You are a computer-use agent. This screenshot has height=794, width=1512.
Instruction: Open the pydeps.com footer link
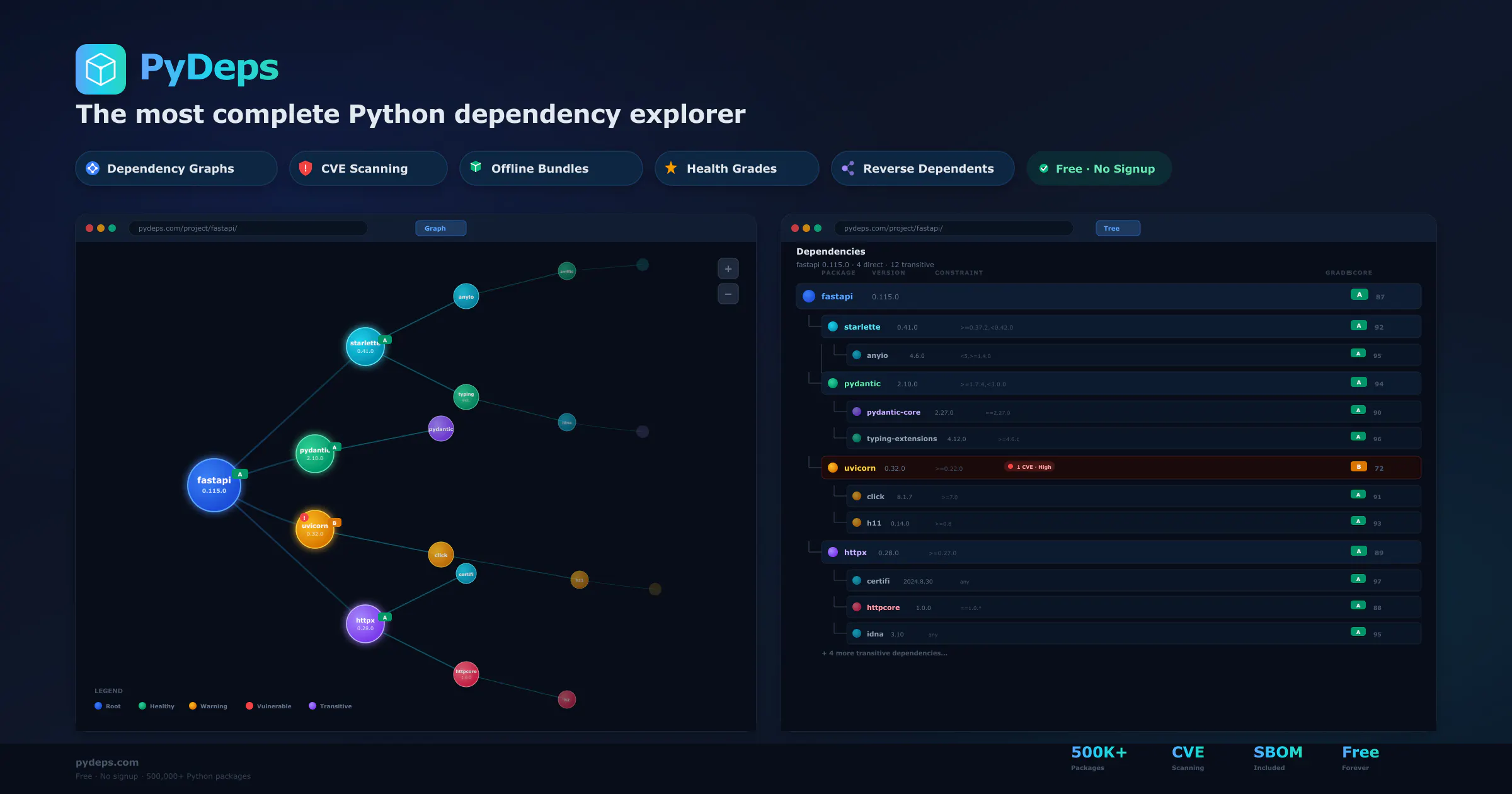pos(107,762)
